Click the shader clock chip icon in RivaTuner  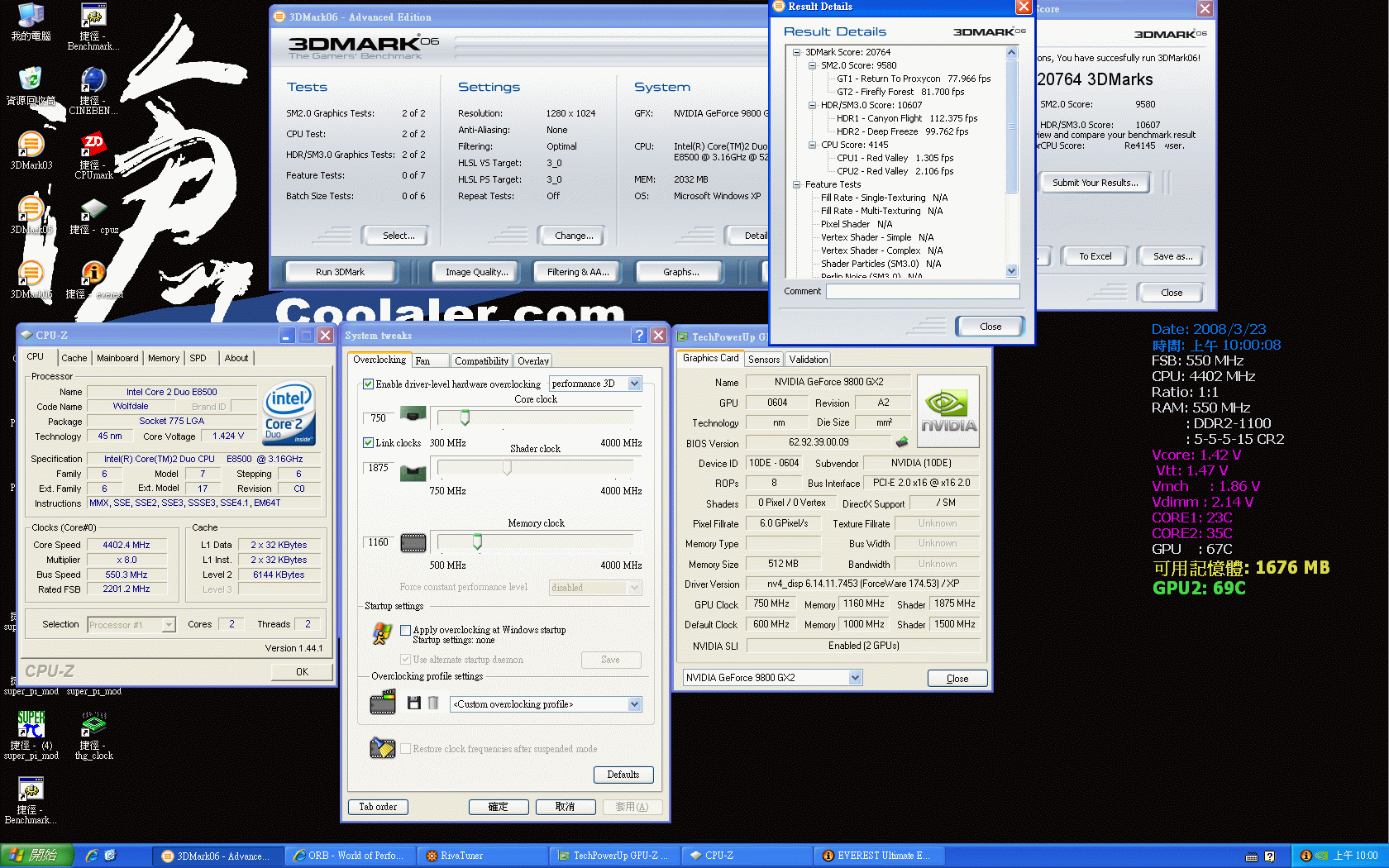pos(413,473)
